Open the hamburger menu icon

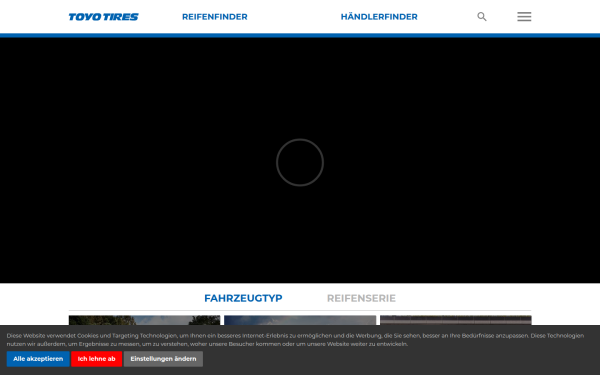(524, 16)
